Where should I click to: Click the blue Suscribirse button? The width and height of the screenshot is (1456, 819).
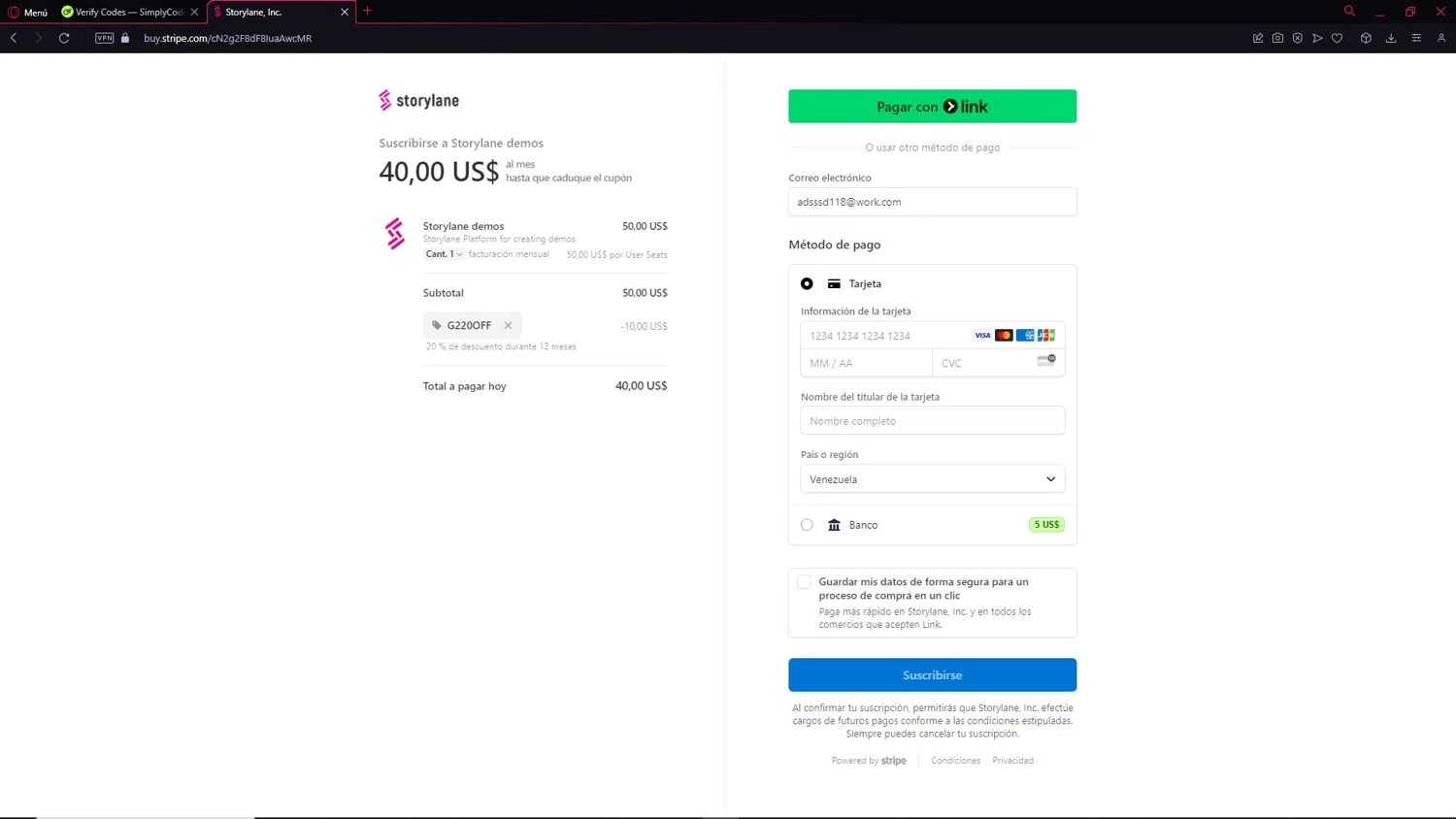(932, 674)
